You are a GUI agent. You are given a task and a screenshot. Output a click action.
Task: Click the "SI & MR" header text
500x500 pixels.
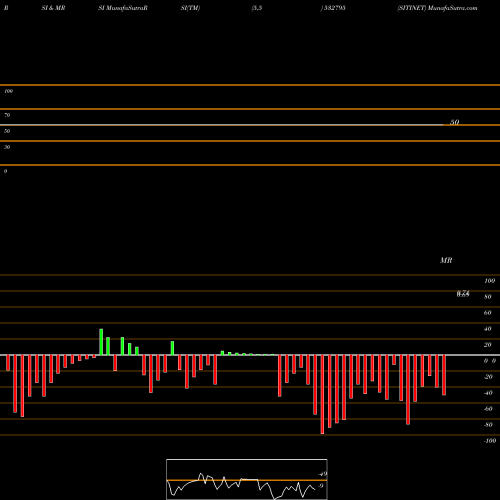tap(53, 8)
